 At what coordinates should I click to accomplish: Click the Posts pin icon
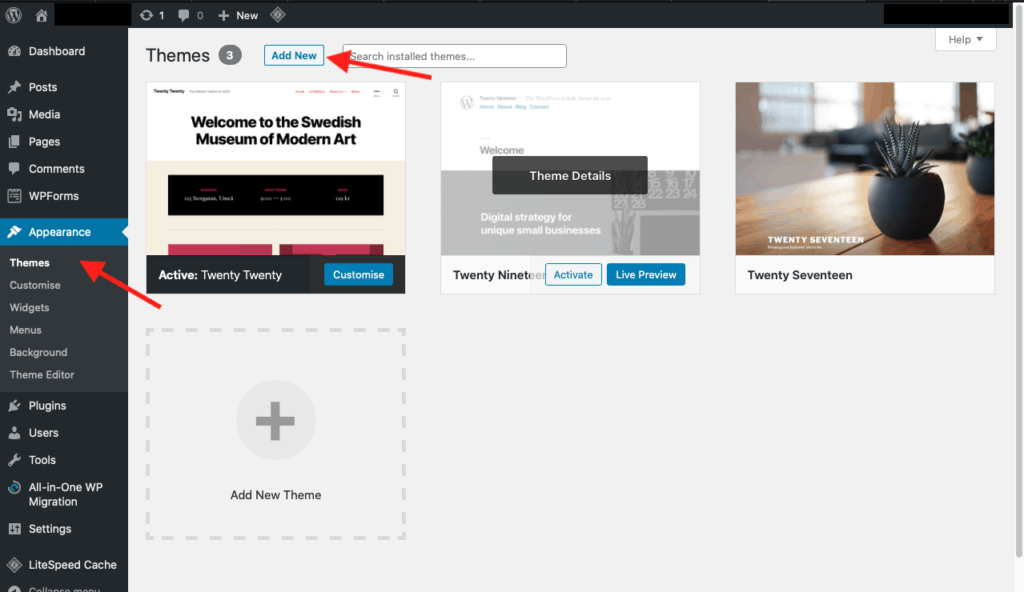(x=14, y=87)
